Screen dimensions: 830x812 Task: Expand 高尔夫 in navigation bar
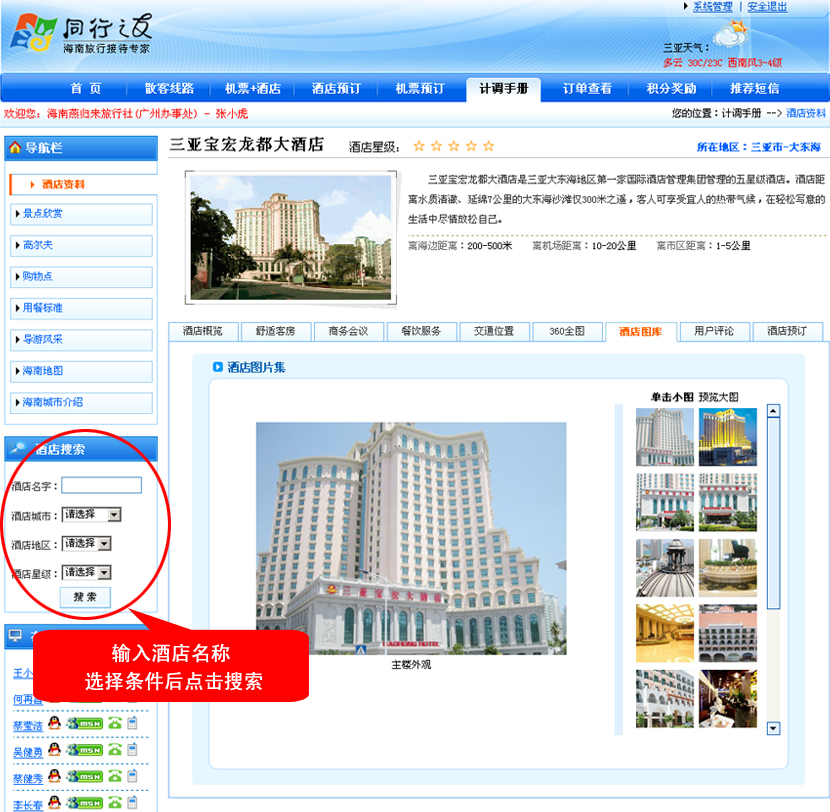[x=81, y=246]
